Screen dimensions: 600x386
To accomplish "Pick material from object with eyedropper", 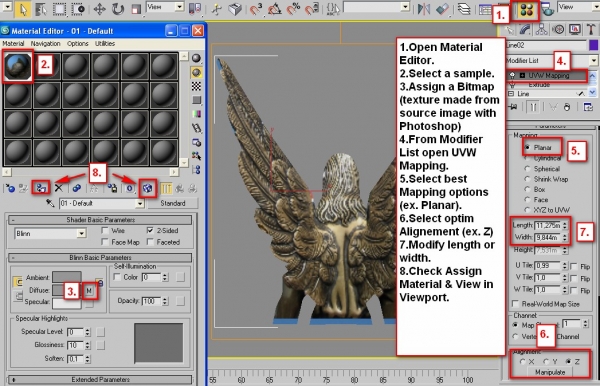I will (50, 203).
